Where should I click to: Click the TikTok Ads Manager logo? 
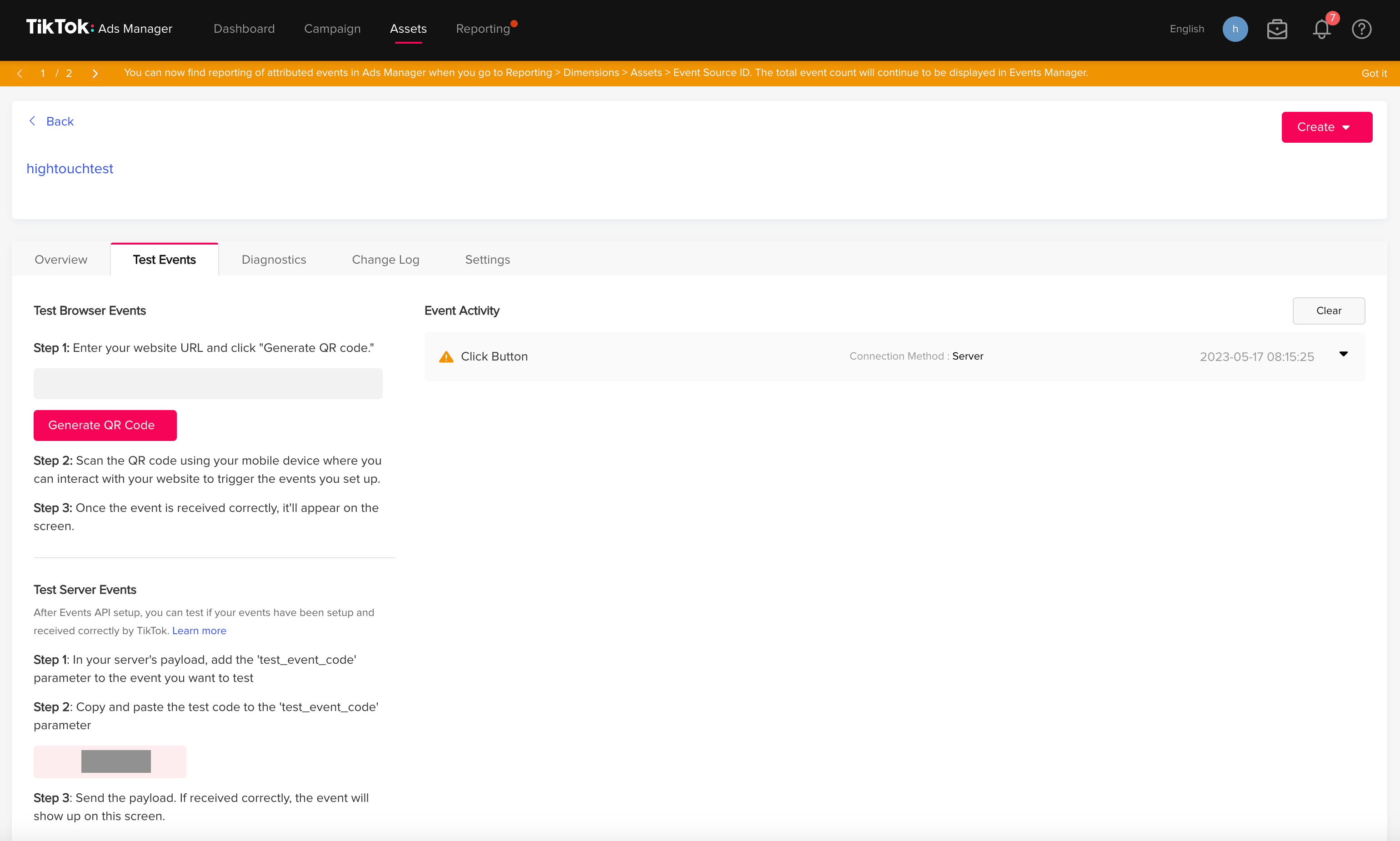click(99, 28)
